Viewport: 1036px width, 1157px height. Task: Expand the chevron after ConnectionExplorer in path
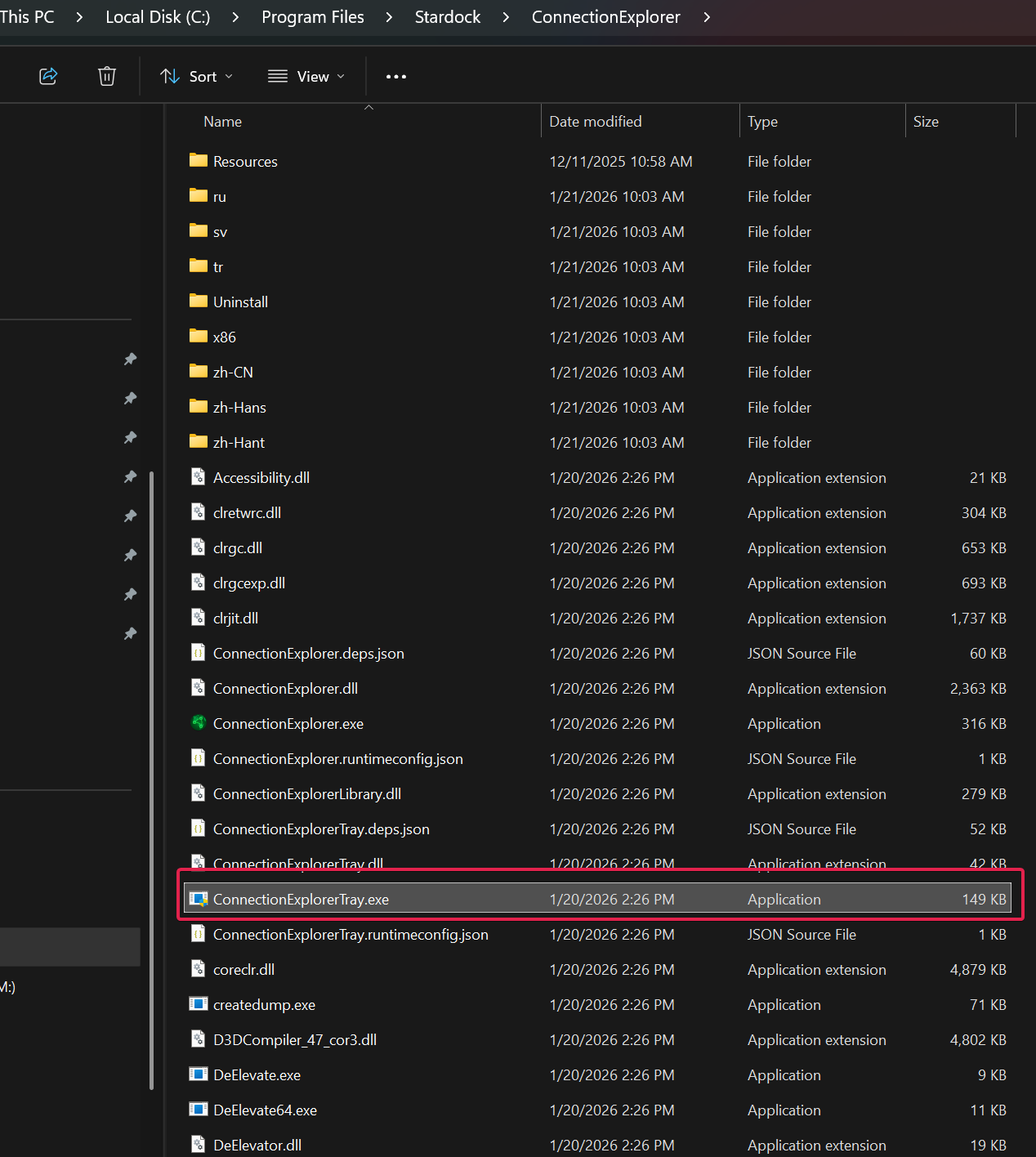click(707, 17)
